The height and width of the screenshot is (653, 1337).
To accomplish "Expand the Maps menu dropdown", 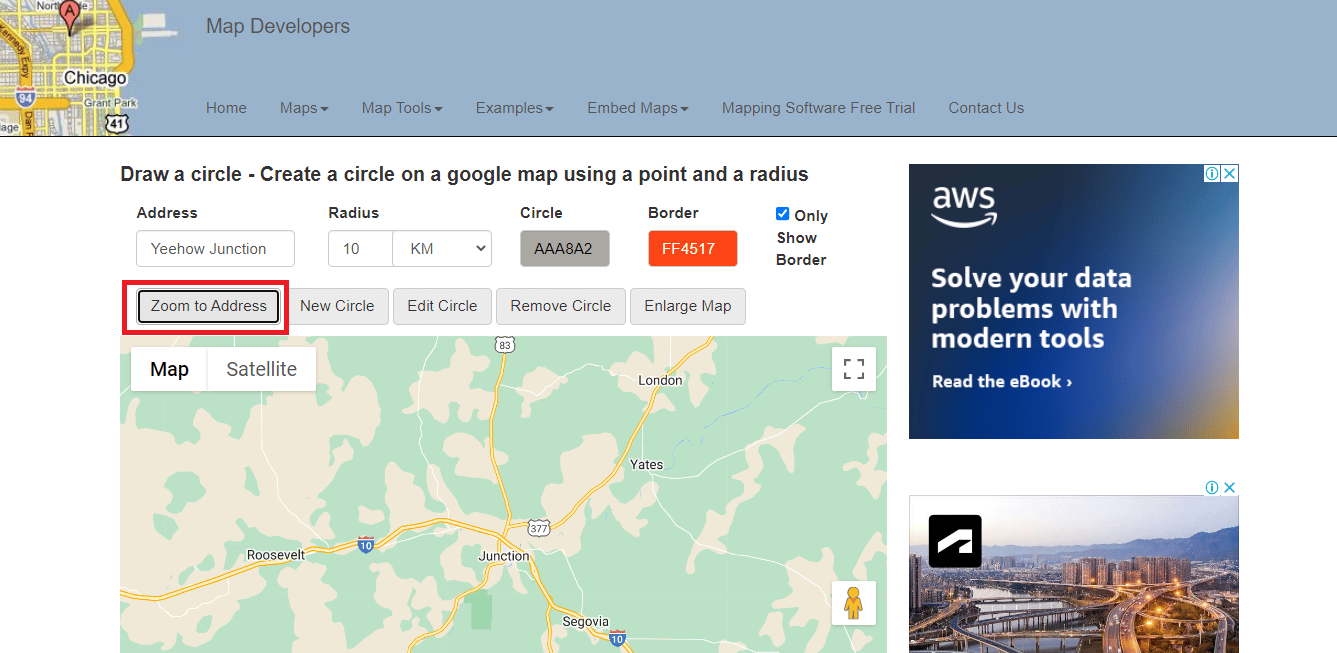I will click(x=304, y=108).
